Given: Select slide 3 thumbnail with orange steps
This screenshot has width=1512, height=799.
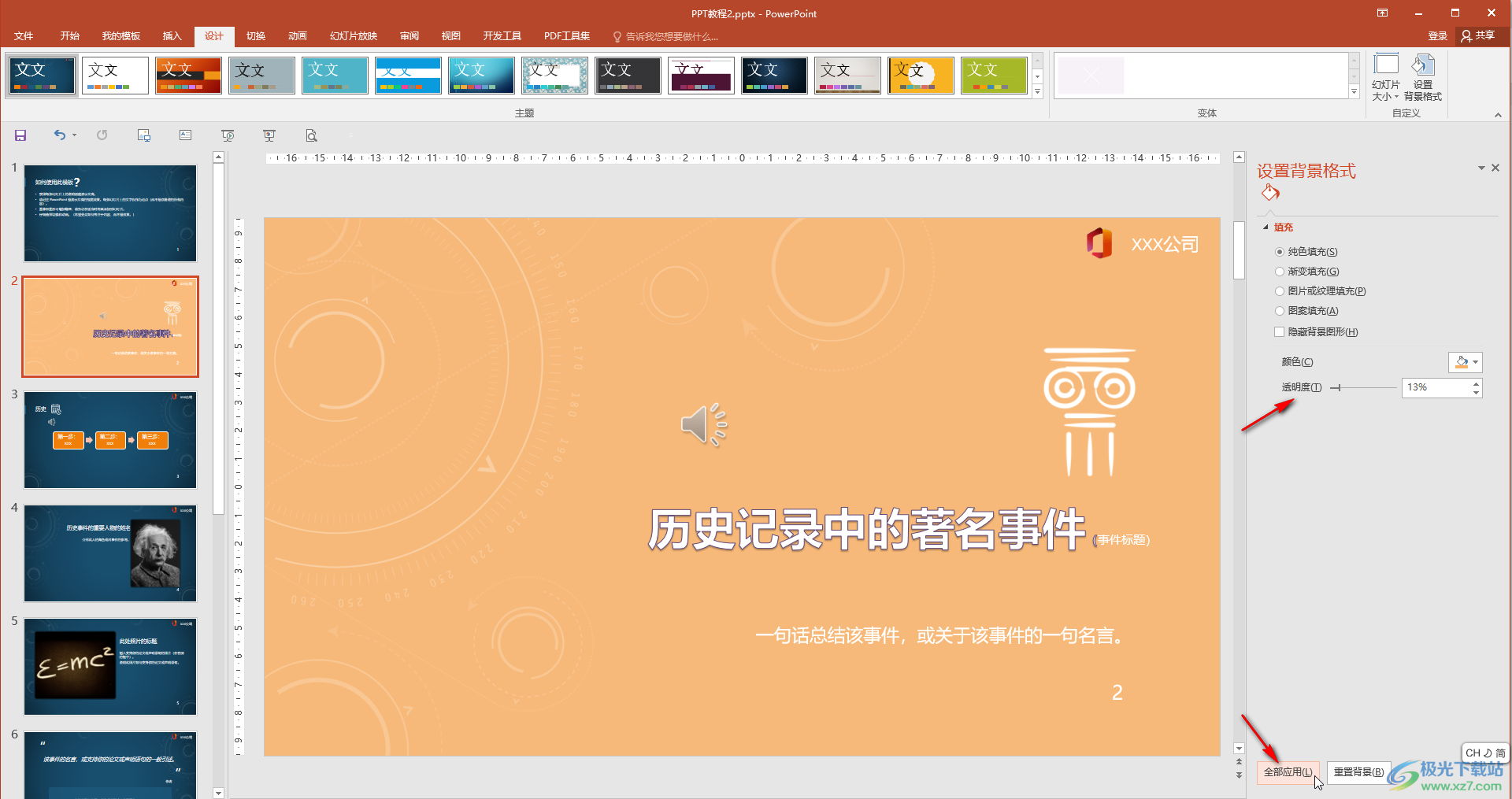Looking at the screenshot, I should click(x=110, y=440).
